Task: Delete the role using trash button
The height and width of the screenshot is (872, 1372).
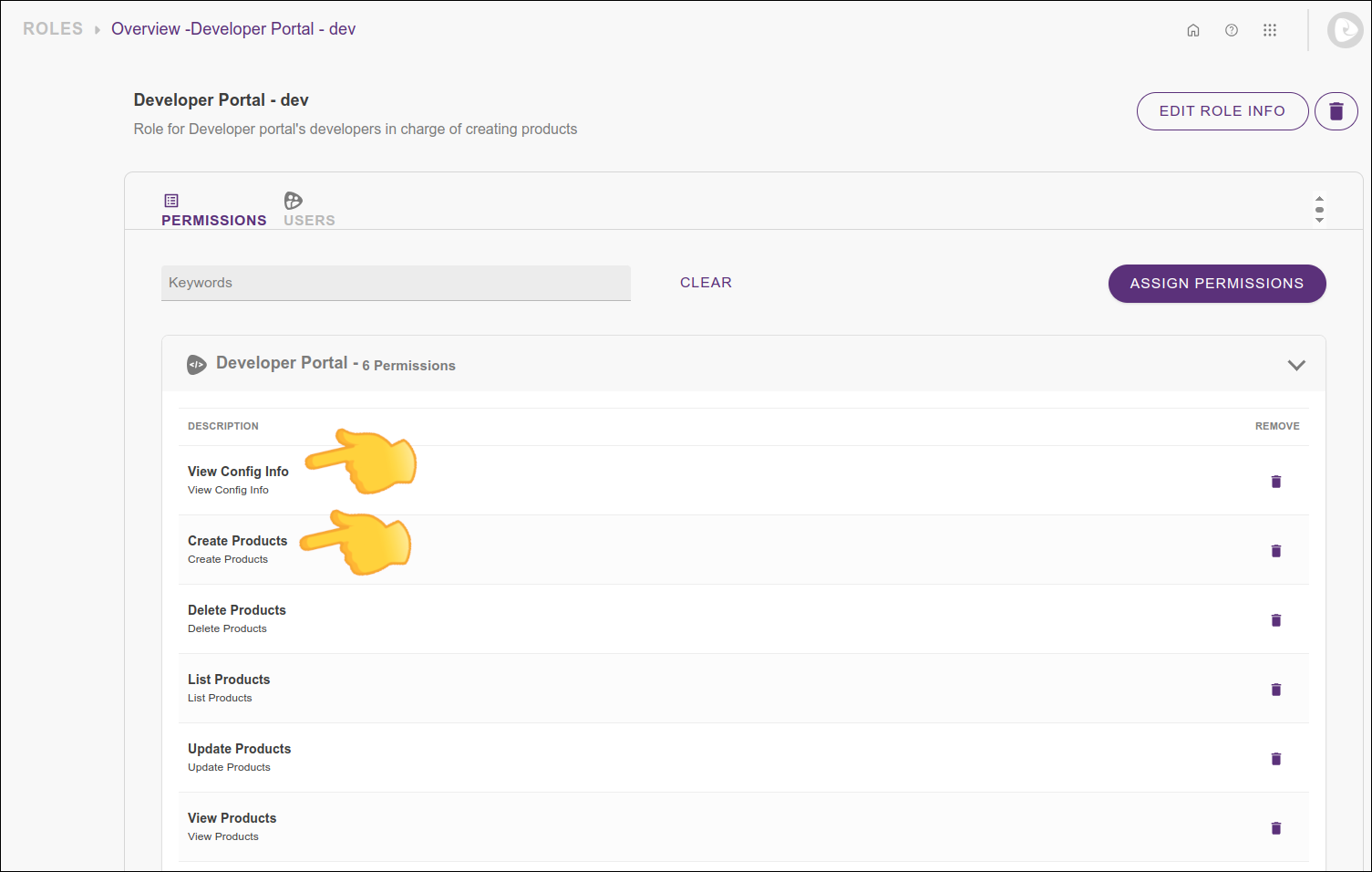Action: point(1336,111)
